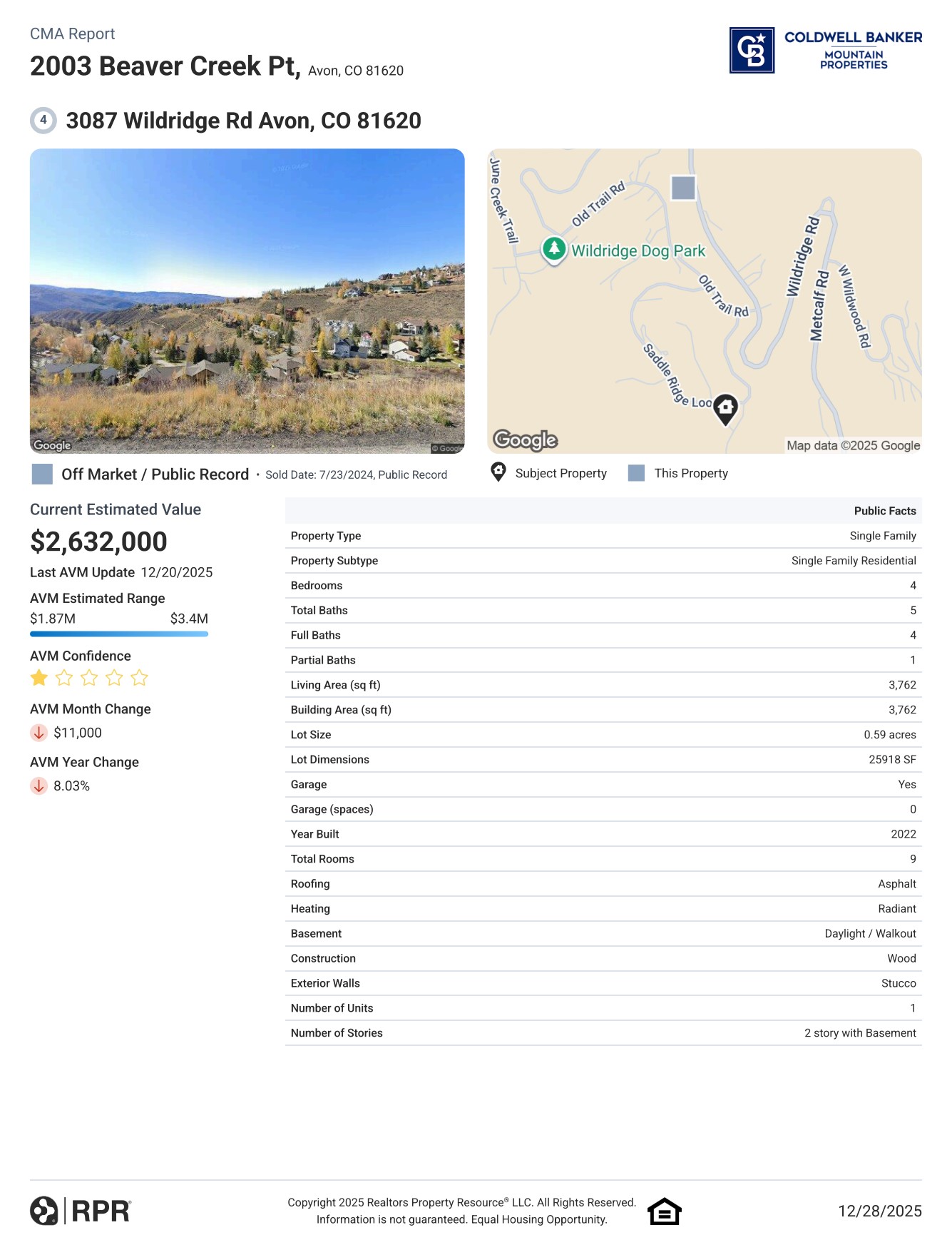Click the Off Market status square
The height and width of the screenshot is (1240, 952).
[42, 474]
